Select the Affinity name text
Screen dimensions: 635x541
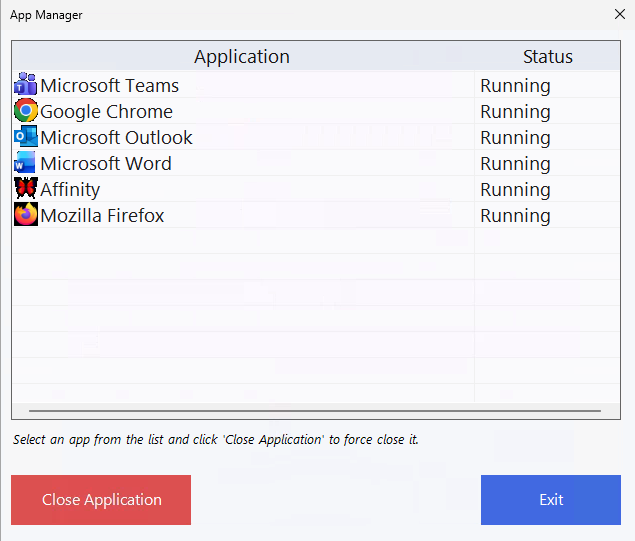click(70, 190)
